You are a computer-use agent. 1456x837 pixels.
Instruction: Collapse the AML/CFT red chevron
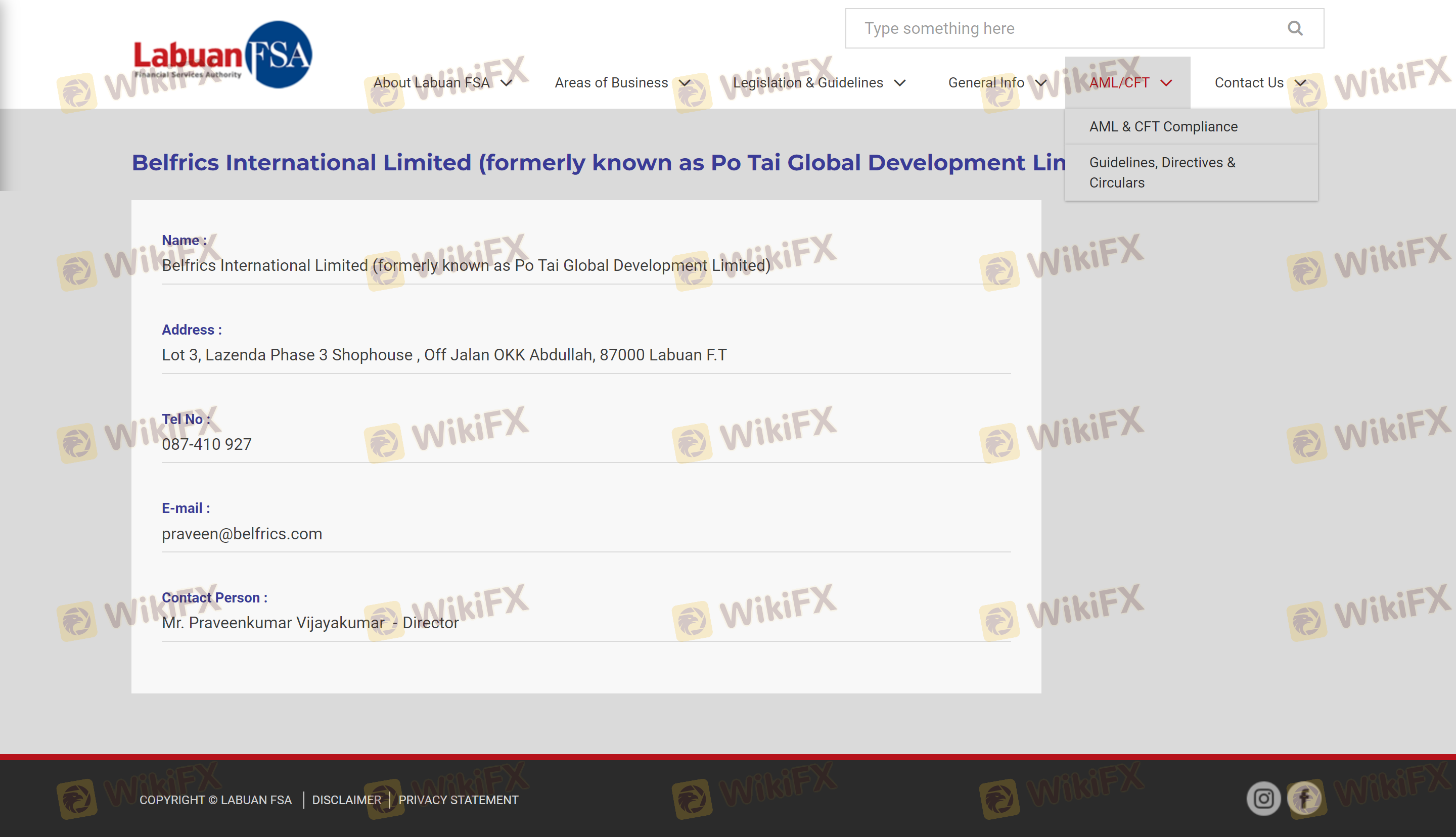pyautogui.click(x=1166, y=83)
